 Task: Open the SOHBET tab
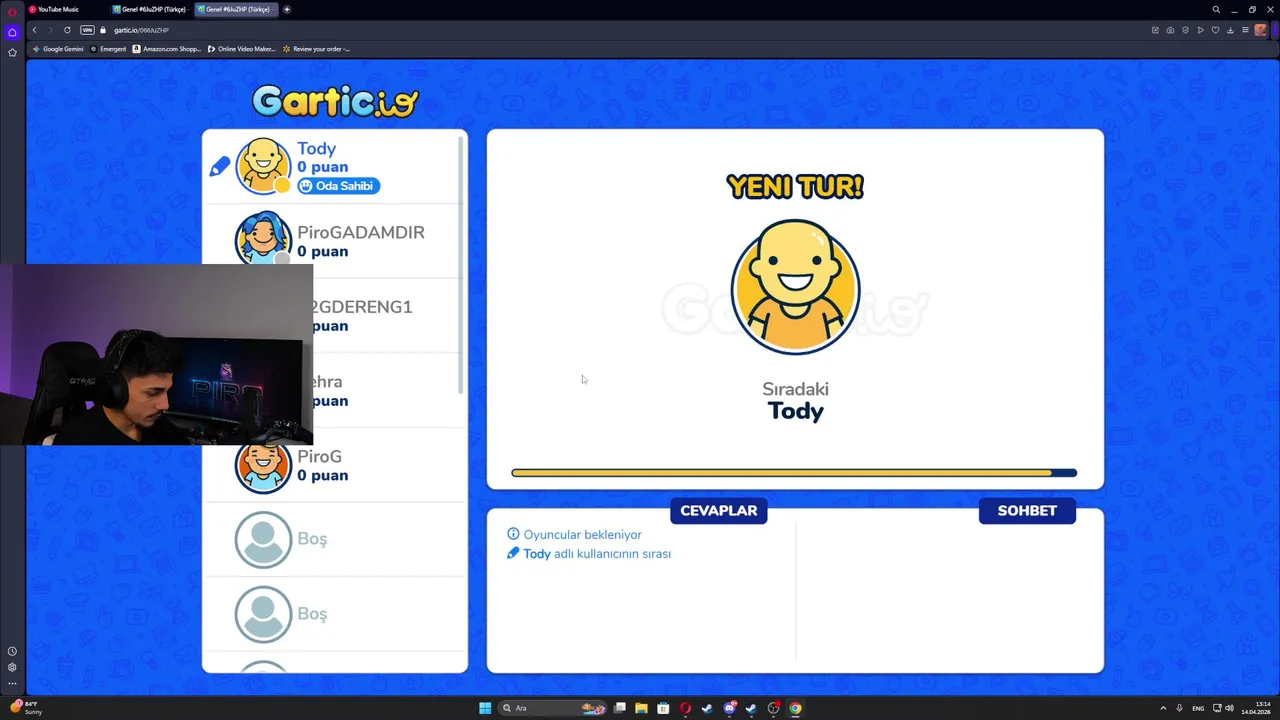pos(1027,510)
